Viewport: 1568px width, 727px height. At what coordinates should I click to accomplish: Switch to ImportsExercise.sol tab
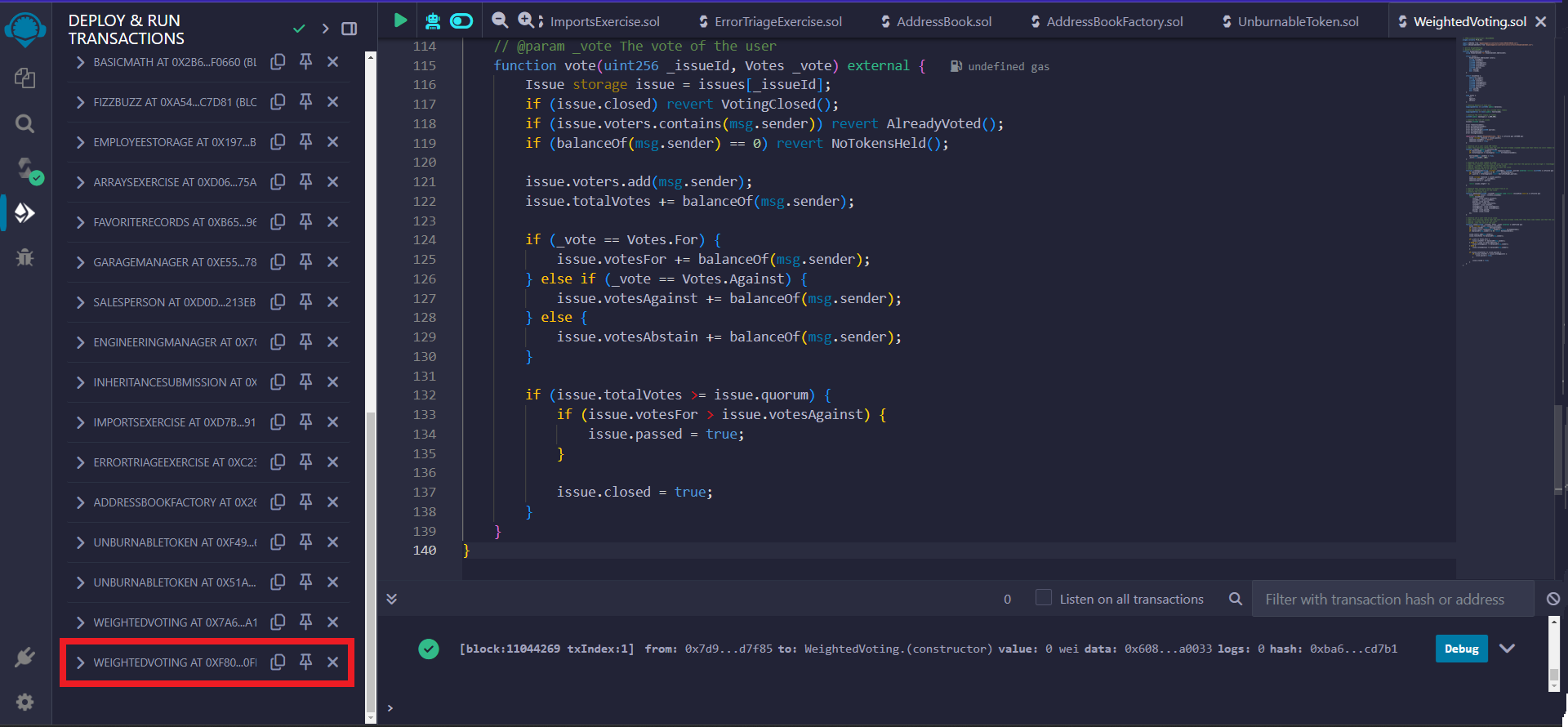604,22
